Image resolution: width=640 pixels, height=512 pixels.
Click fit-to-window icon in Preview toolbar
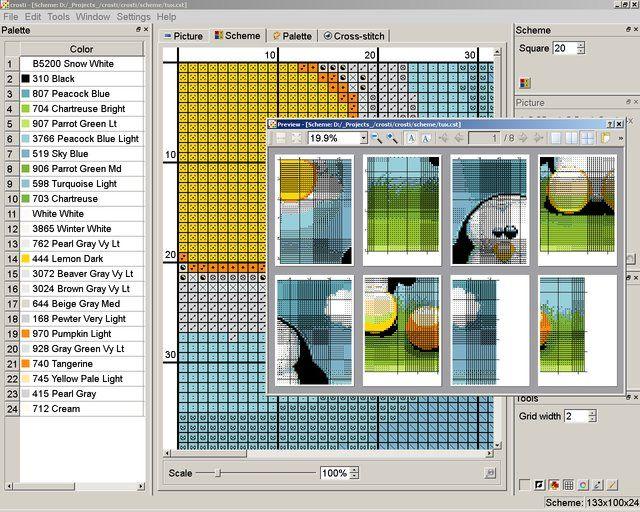point(296,138)
